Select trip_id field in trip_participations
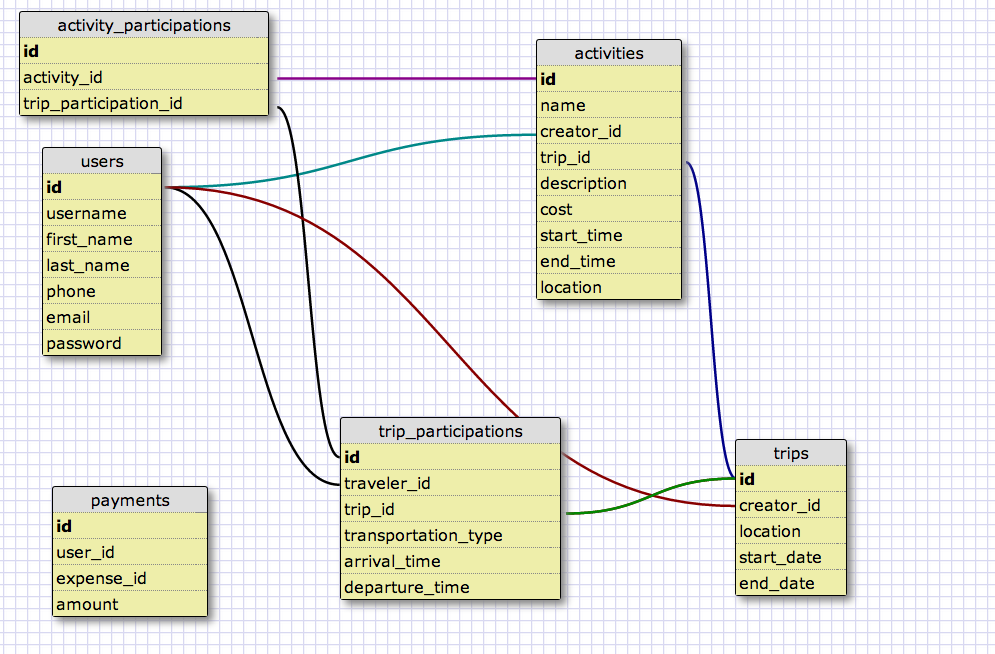 451,509
